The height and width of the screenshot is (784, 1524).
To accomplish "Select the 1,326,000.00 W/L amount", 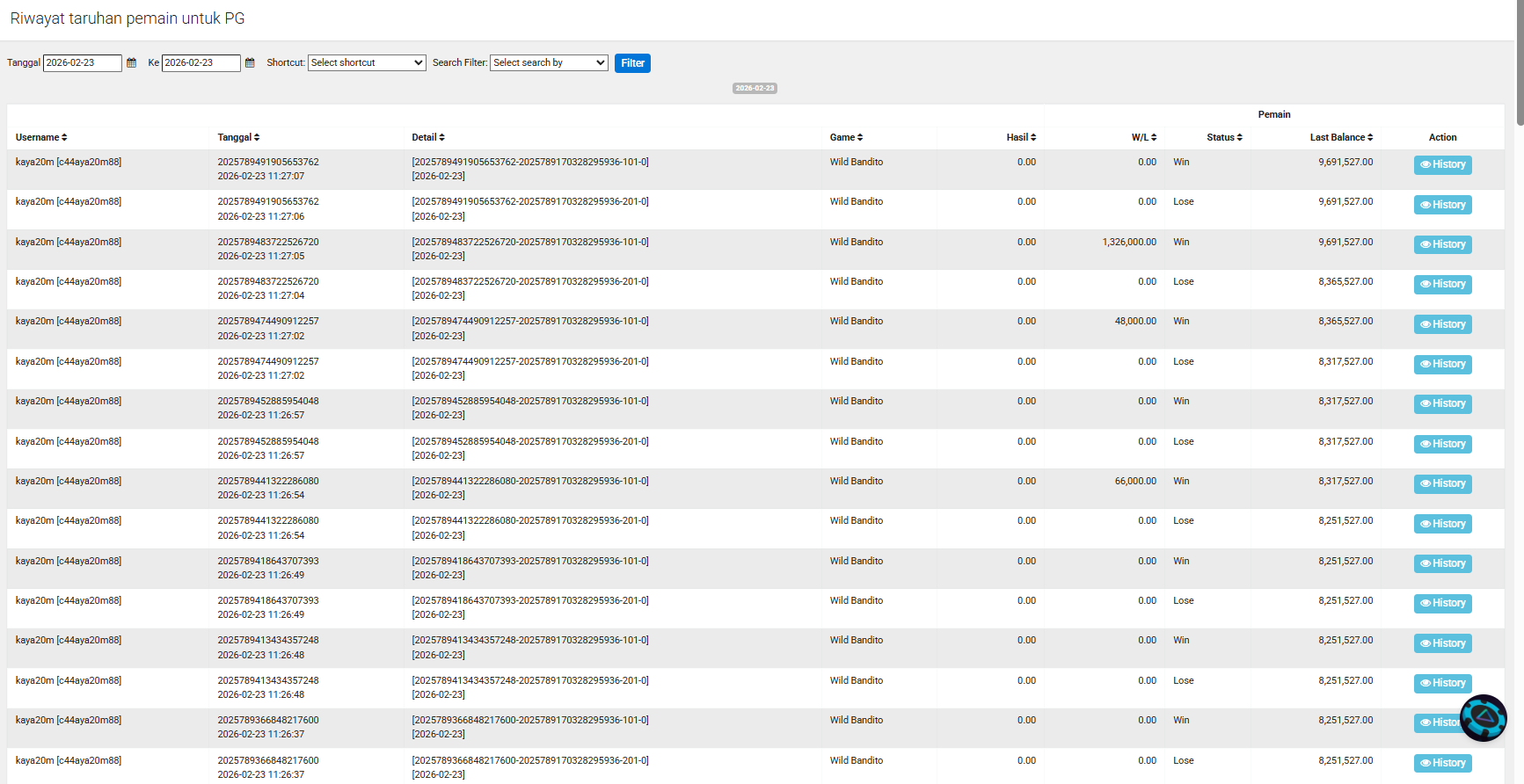I will (1129, 243).
